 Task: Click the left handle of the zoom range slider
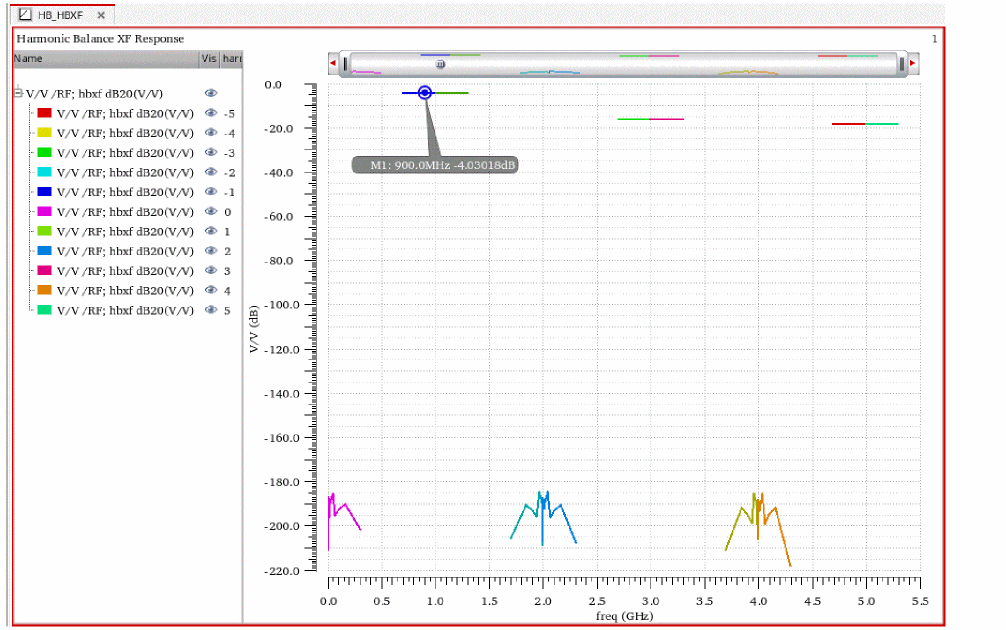(345, 65)
